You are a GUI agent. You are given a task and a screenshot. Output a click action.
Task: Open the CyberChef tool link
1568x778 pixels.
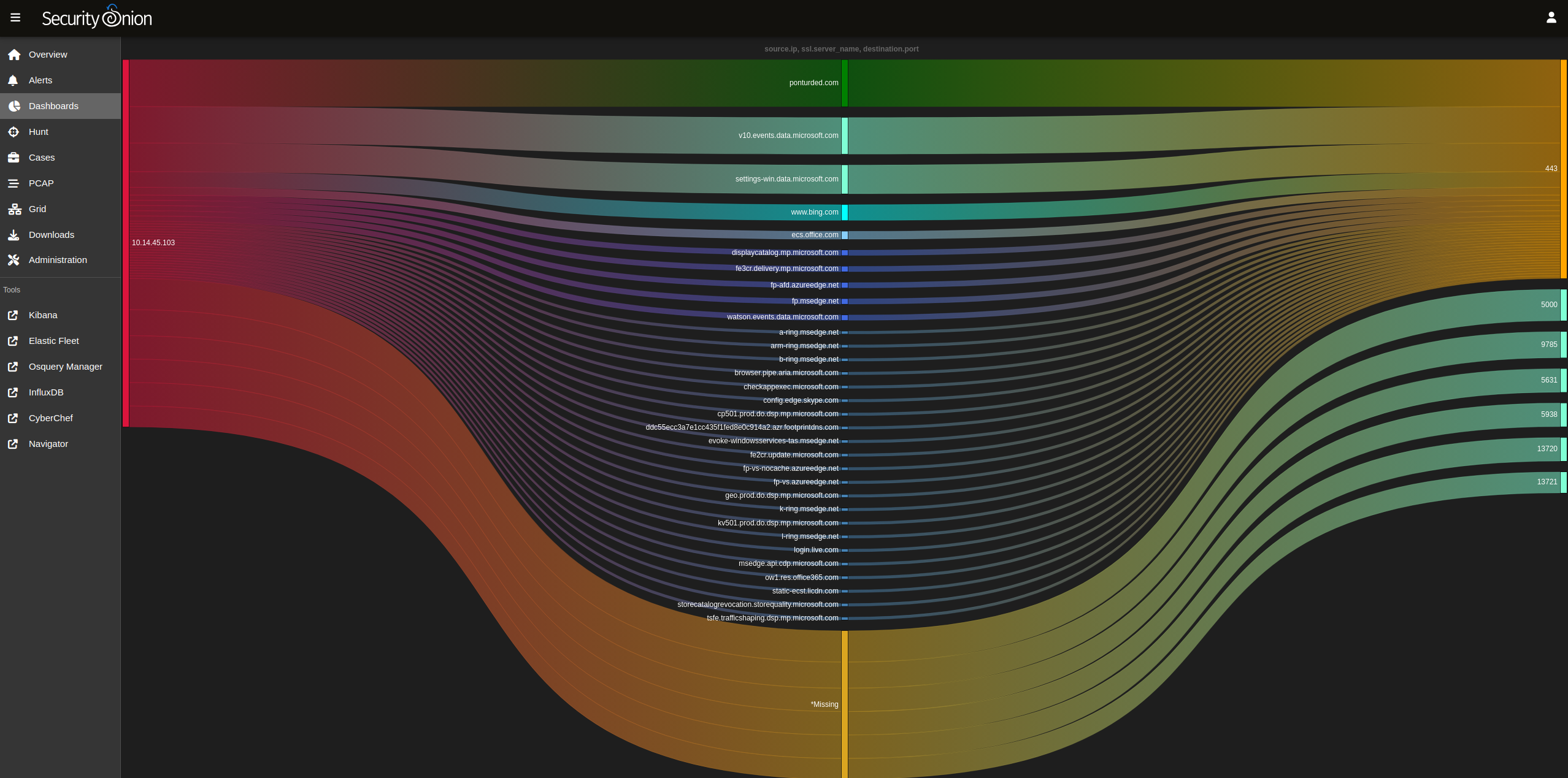click(x=50, y=418)
